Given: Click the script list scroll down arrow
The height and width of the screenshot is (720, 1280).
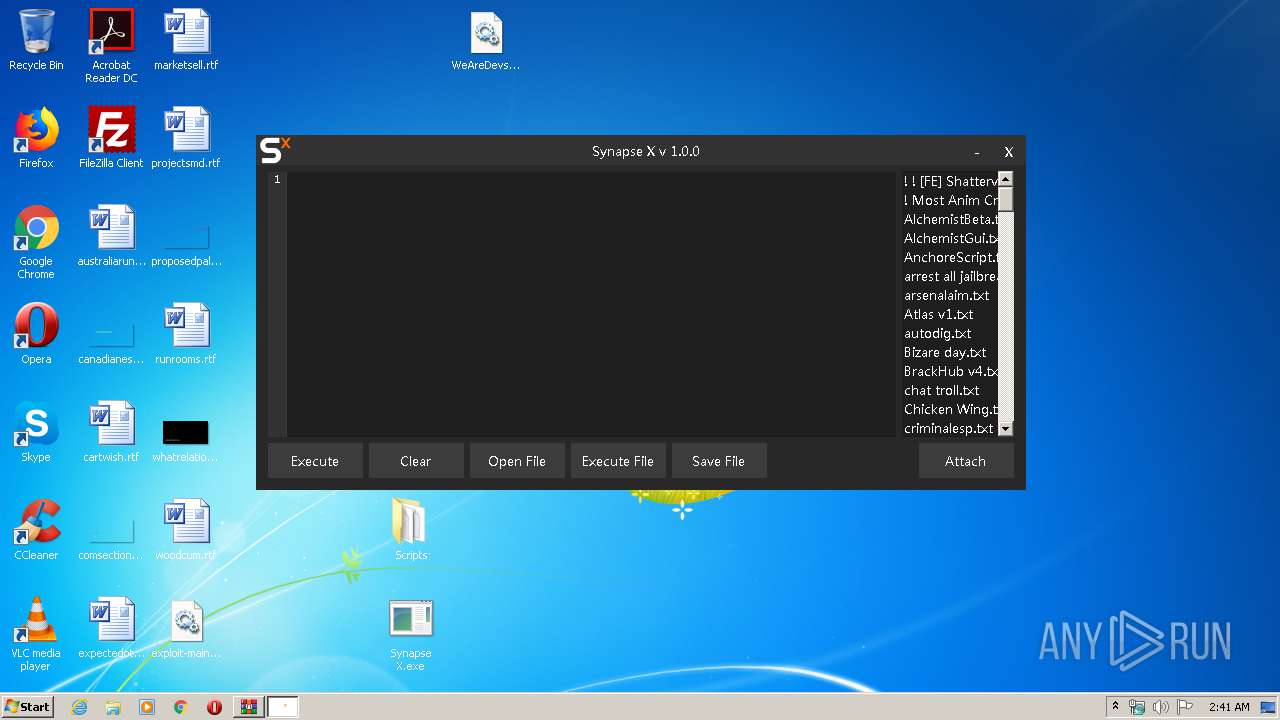Looking at the screenshot, I should pos(1006,429).
